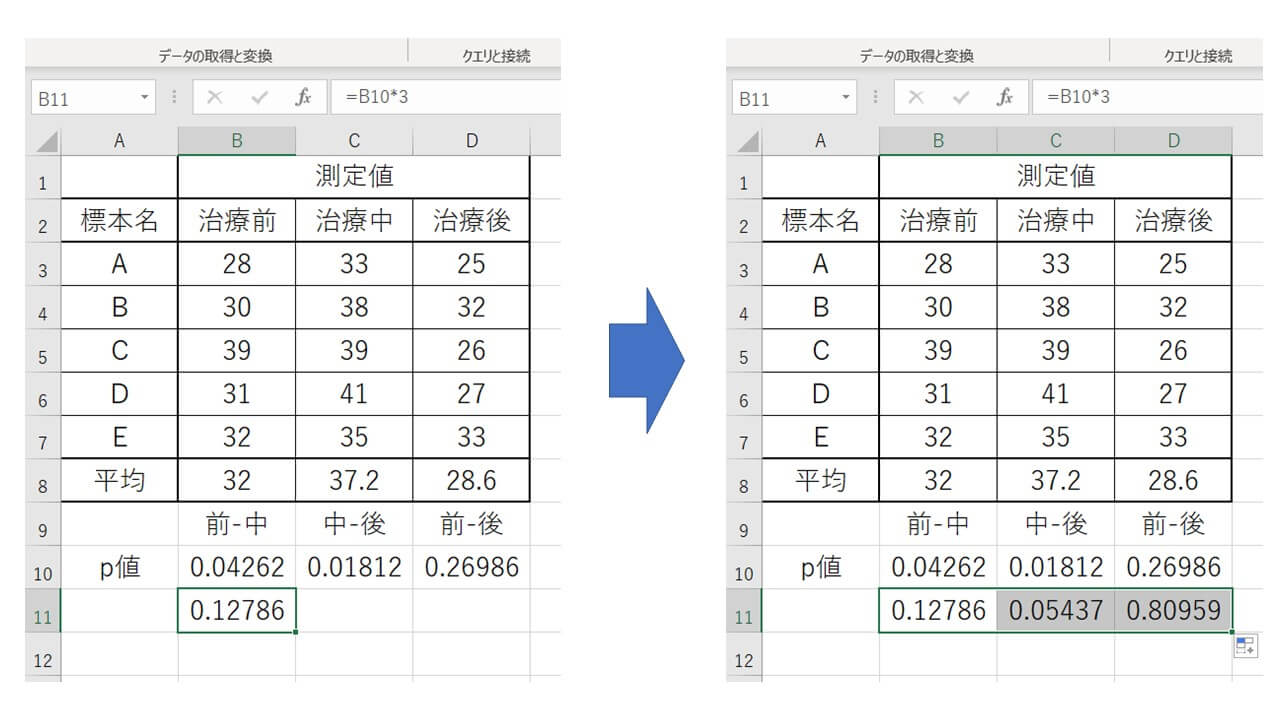Click the Auto Fill Options icon below D11
The height and width of the screenshot is (720, 1280).
[x=1245, y=646]
